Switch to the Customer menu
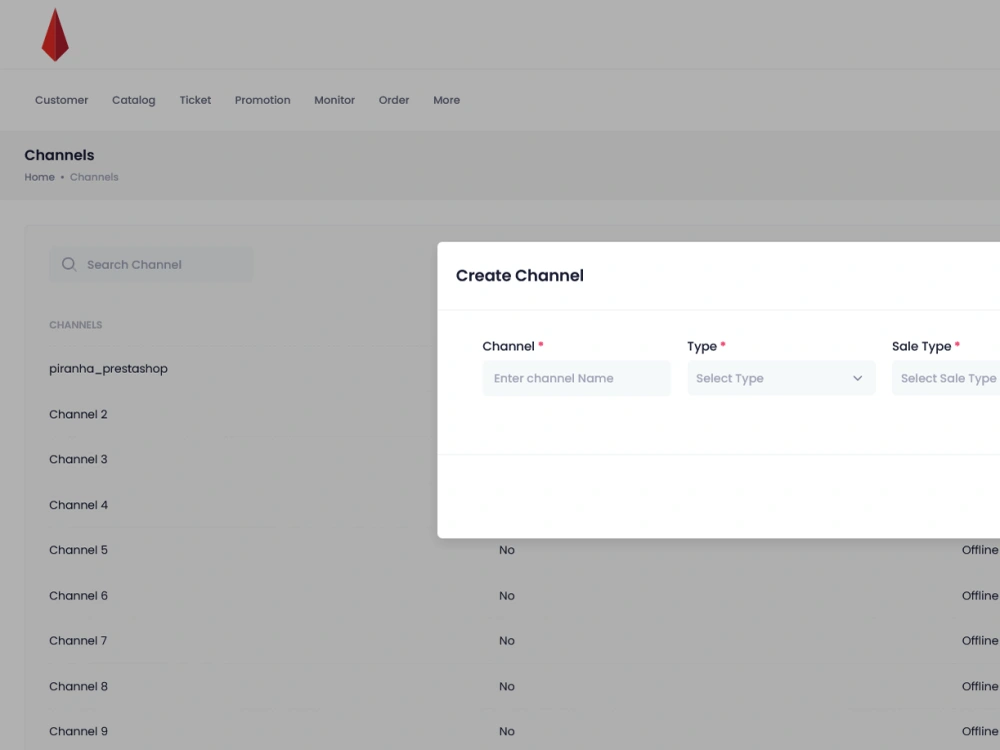 61,100
